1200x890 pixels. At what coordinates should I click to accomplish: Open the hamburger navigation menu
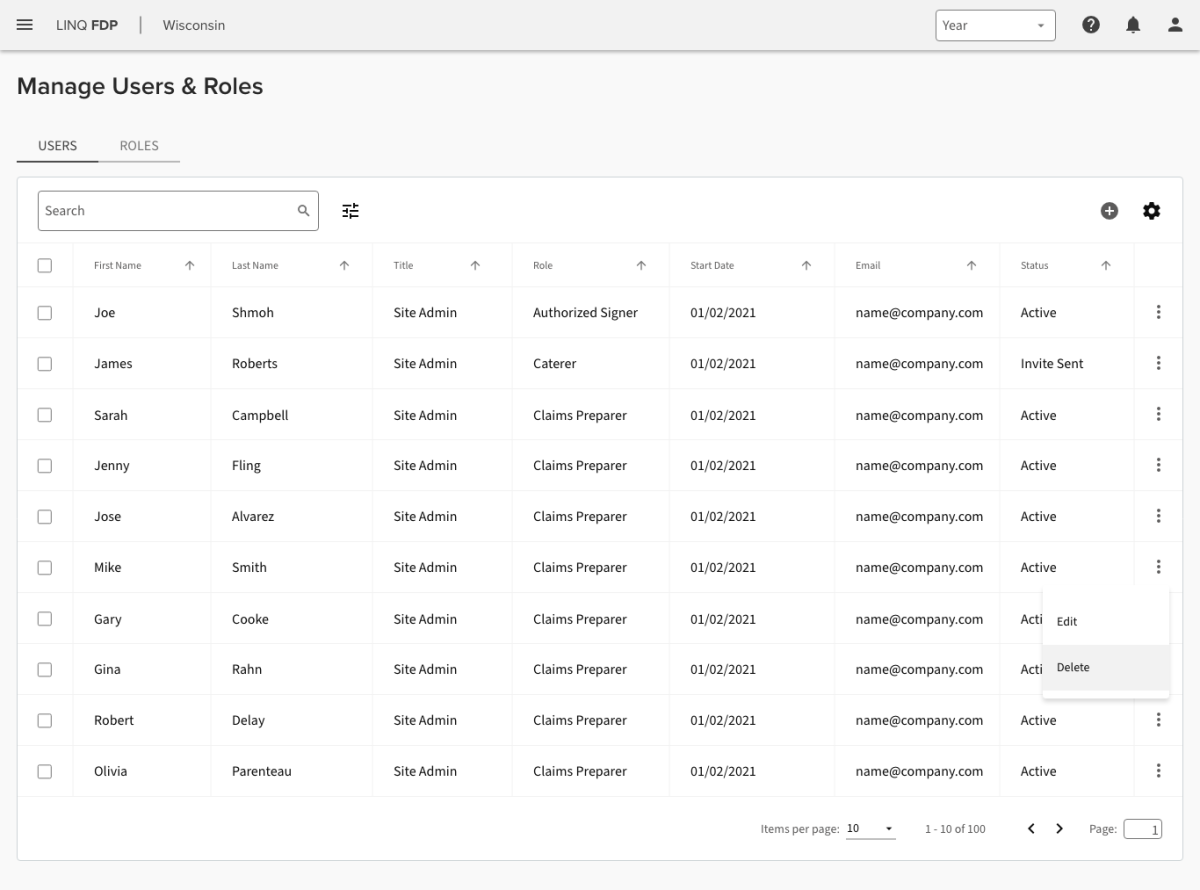tap(25, 25)
